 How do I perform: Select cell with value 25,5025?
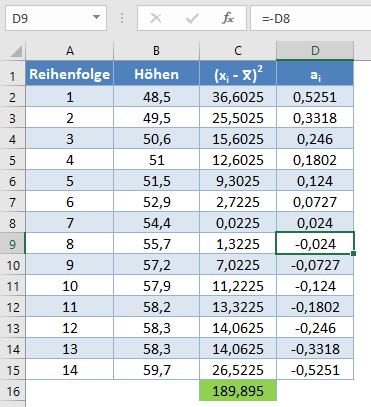238,118
